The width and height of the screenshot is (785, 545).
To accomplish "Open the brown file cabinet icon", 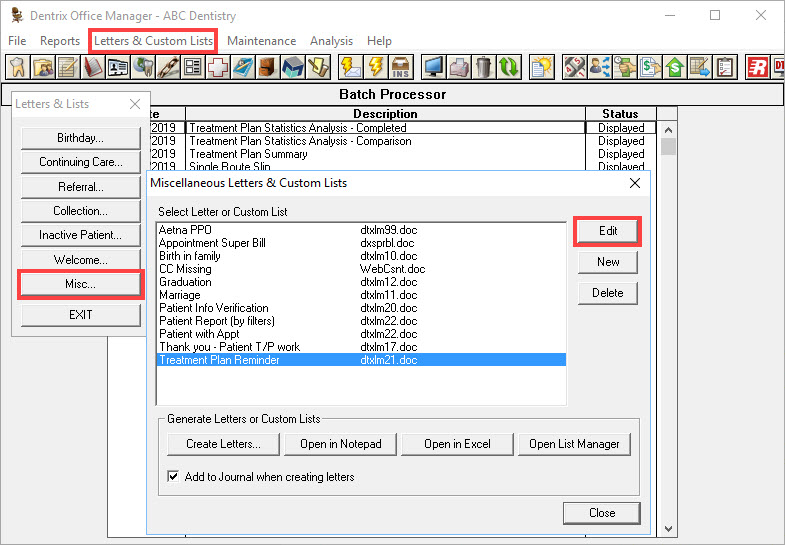I will [268, 67].
